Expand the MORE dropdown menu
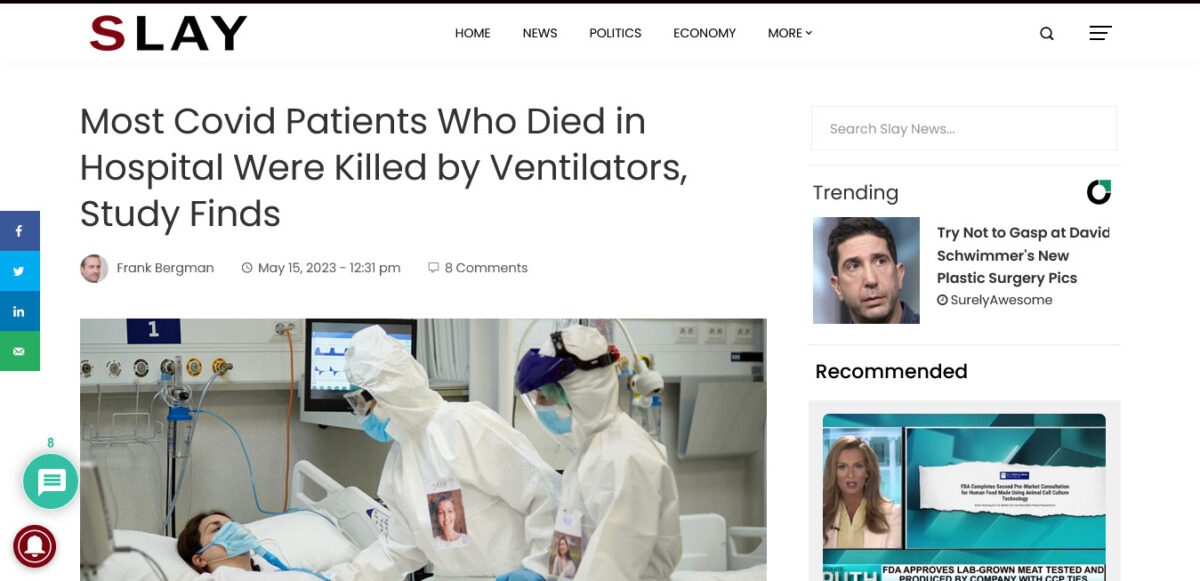 (x=789, y=33)
